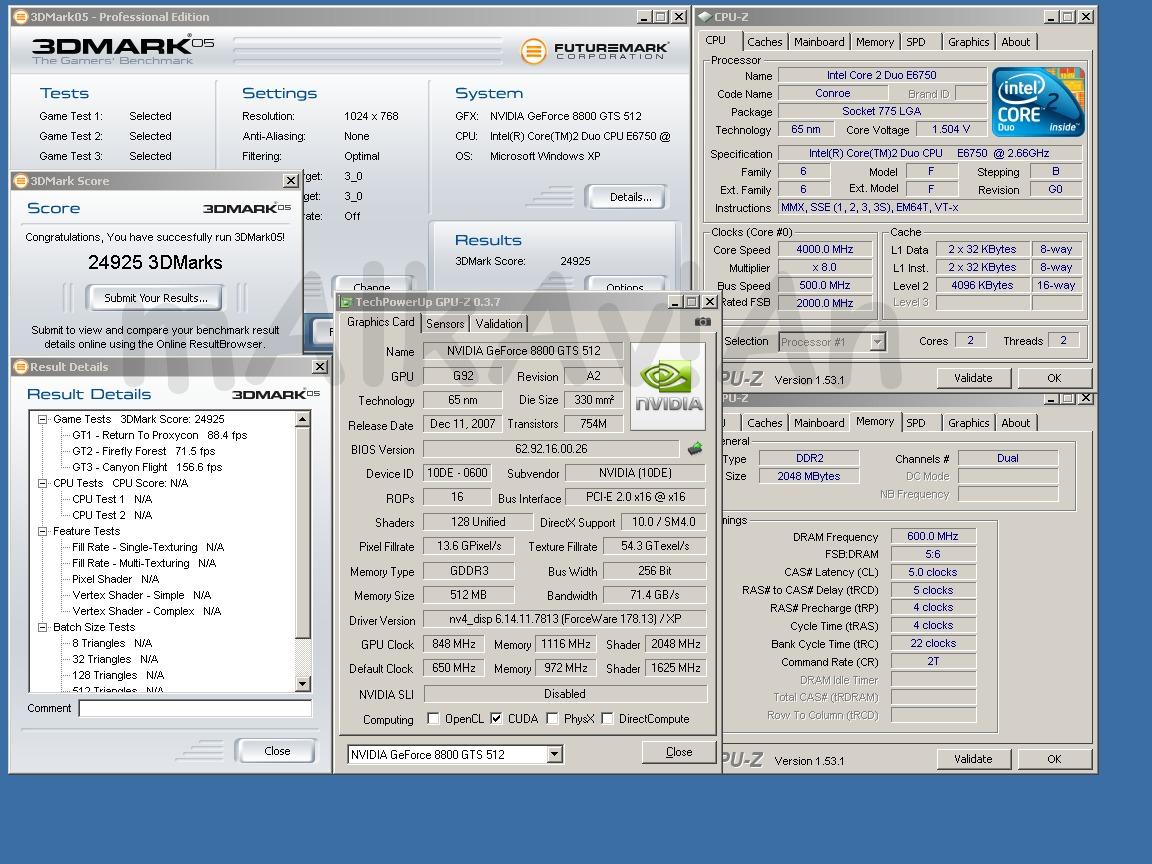The image size is (1152, 864).
Task: Click the Change button in 3DMark05
Action: [372, 286]
